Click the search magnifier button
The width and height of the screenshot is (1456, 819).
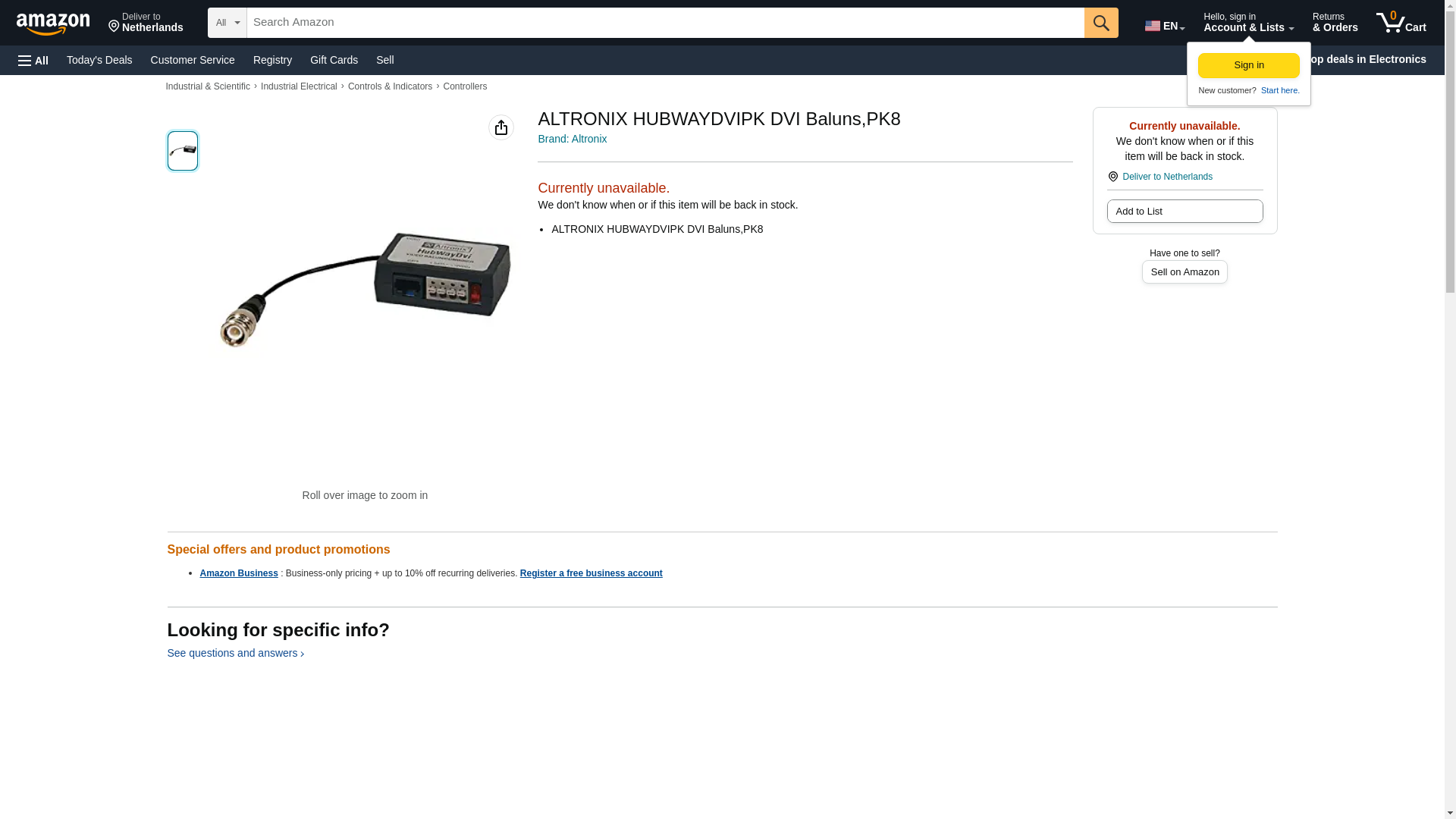[1101, 23]
